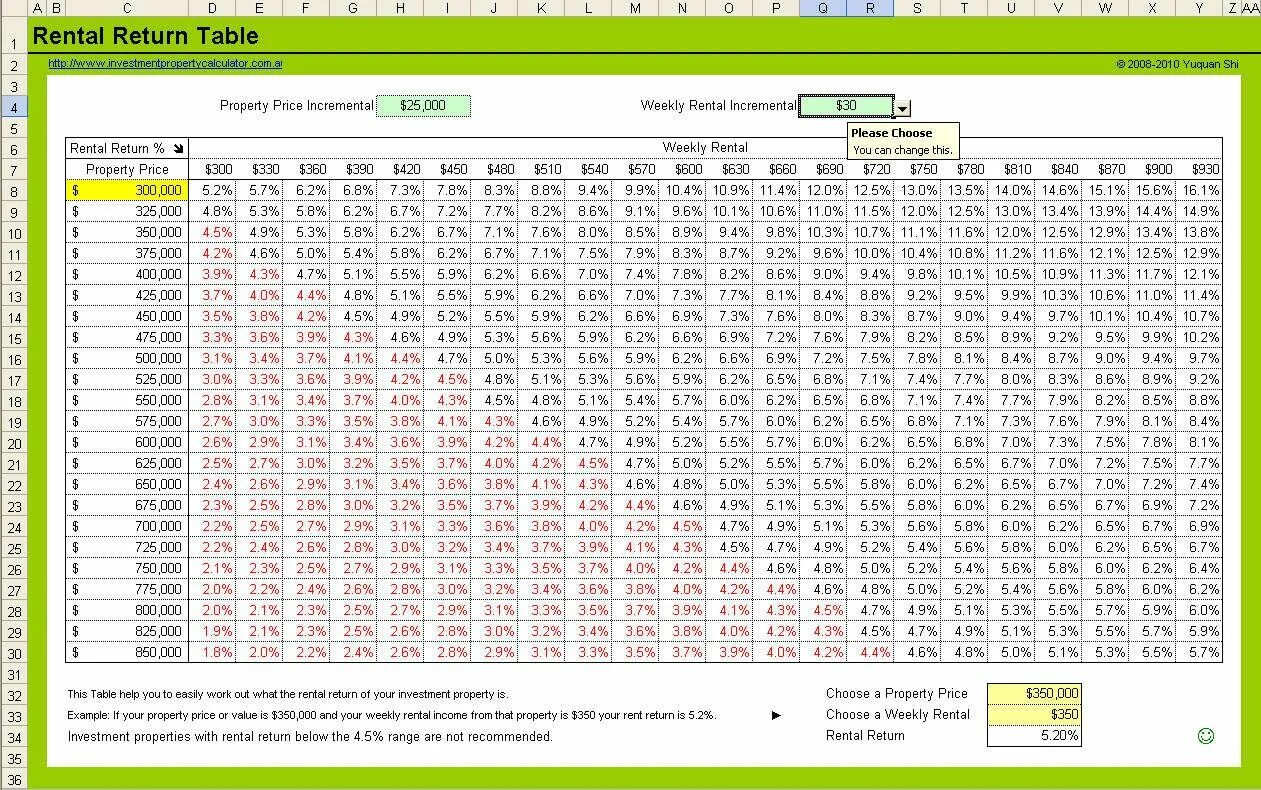Screen dimensions: 1261x790
Task: Click the Choose a Property Price label
Action: (x=897, y=693)
